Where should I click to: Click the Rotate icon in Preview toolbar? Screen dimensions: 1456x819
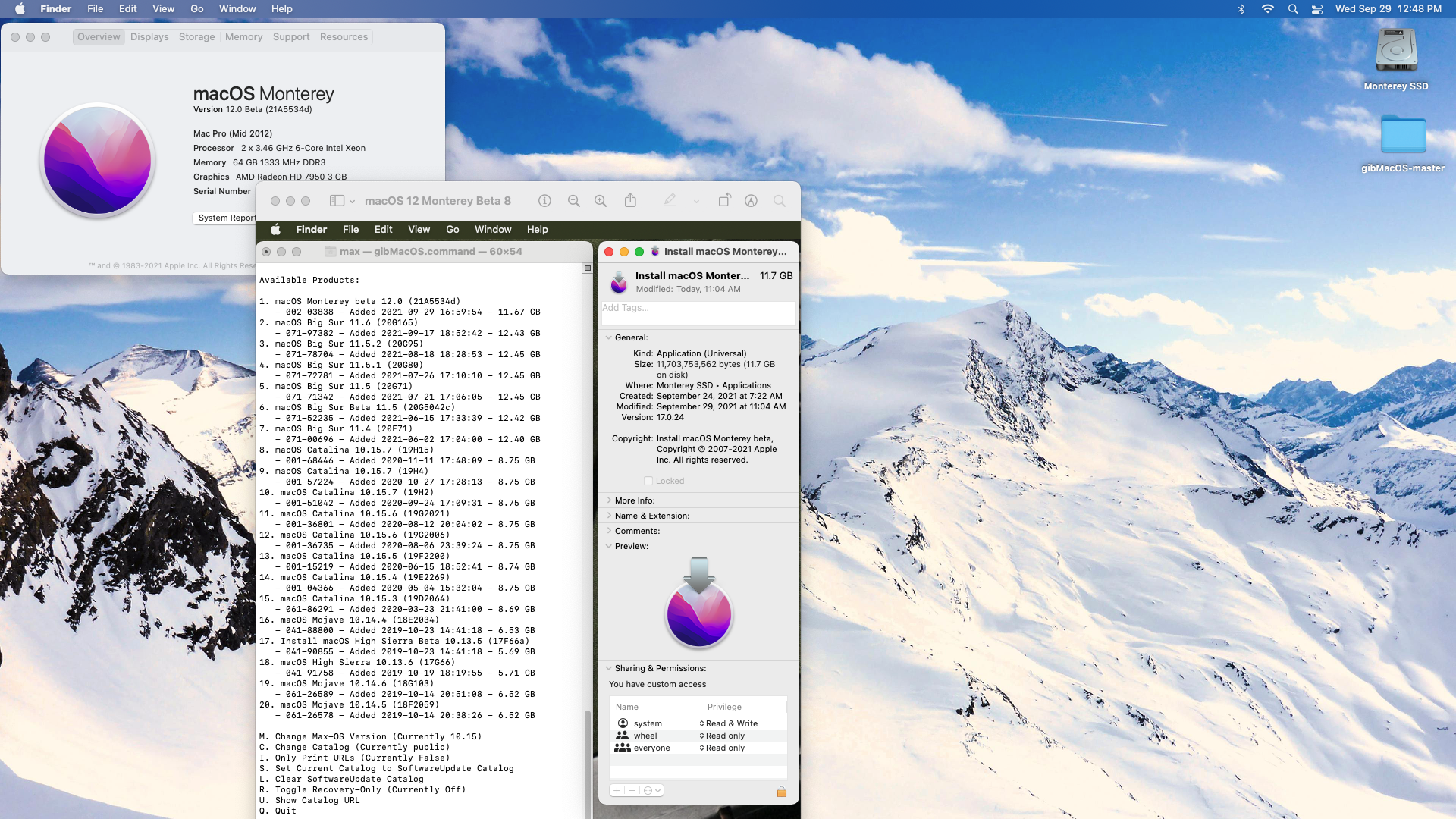724,201
